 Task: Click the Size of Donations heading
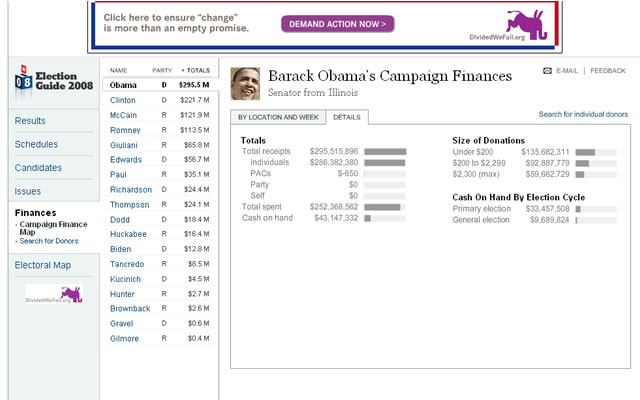489,140
